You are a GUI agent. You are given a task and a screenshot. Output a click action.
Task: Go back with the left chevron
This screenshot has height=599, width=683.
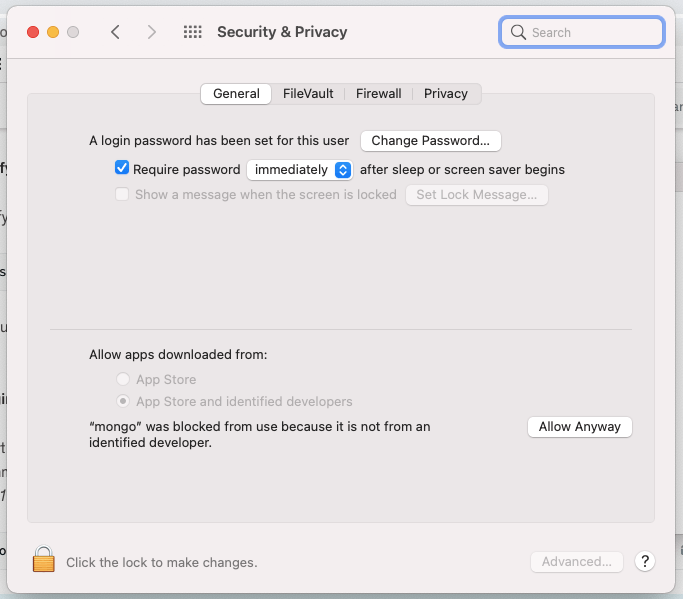116,32
